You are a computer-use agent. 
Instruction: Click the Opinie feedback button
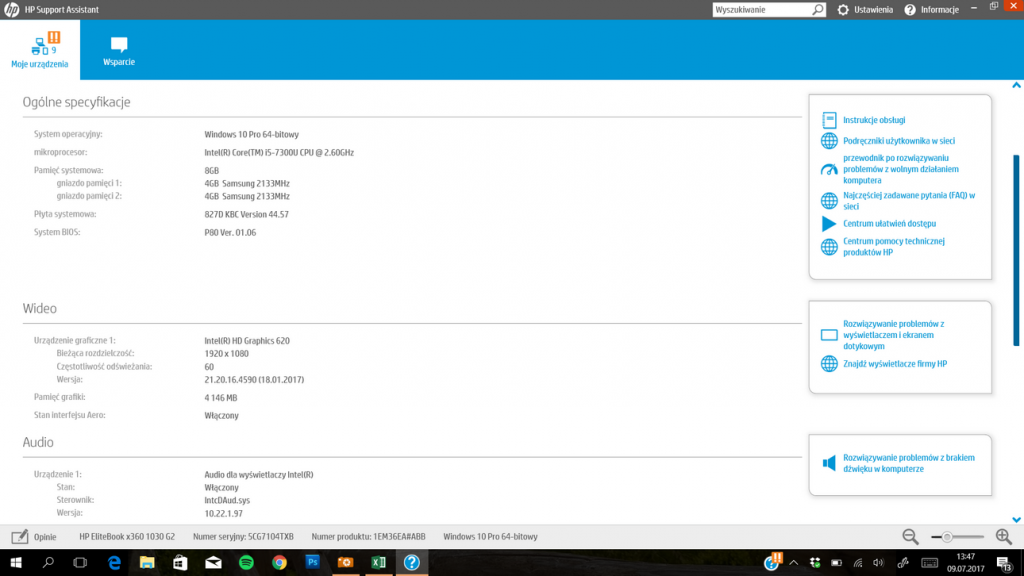(x=34, y=536)
